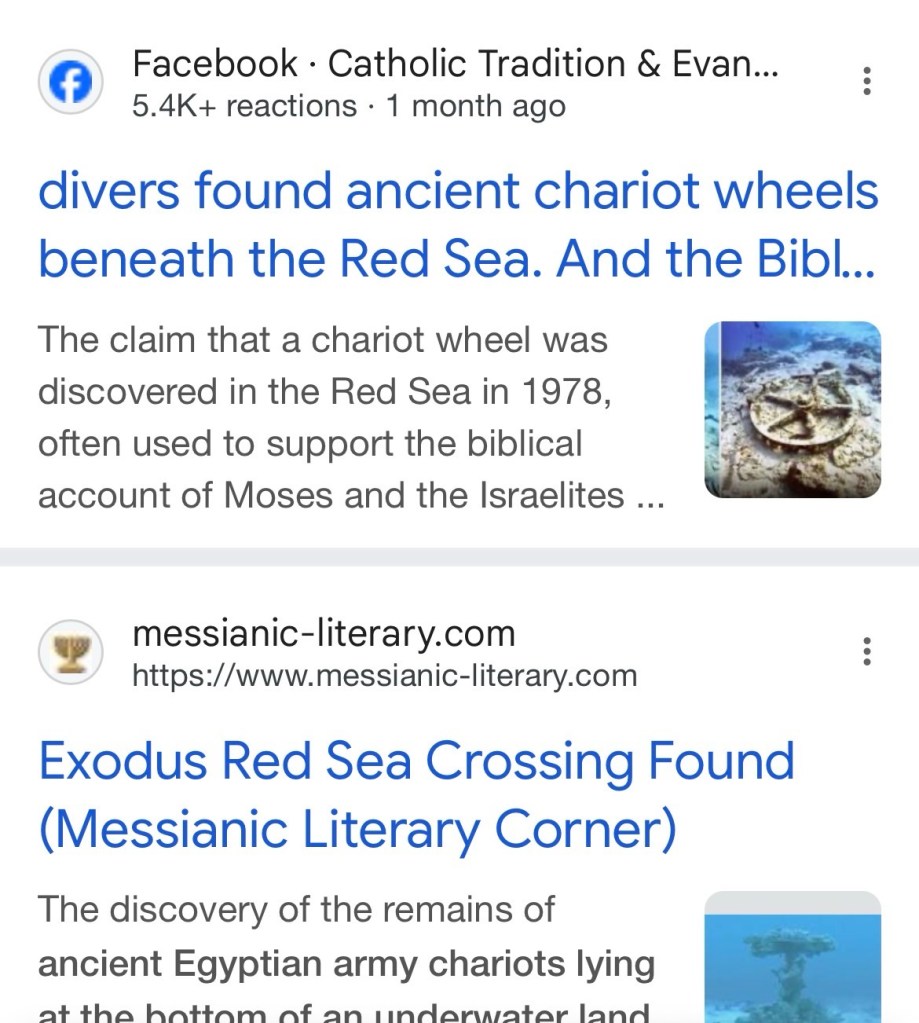Open "Exodus Red Sea Crossing Found" result

point(416,761)
